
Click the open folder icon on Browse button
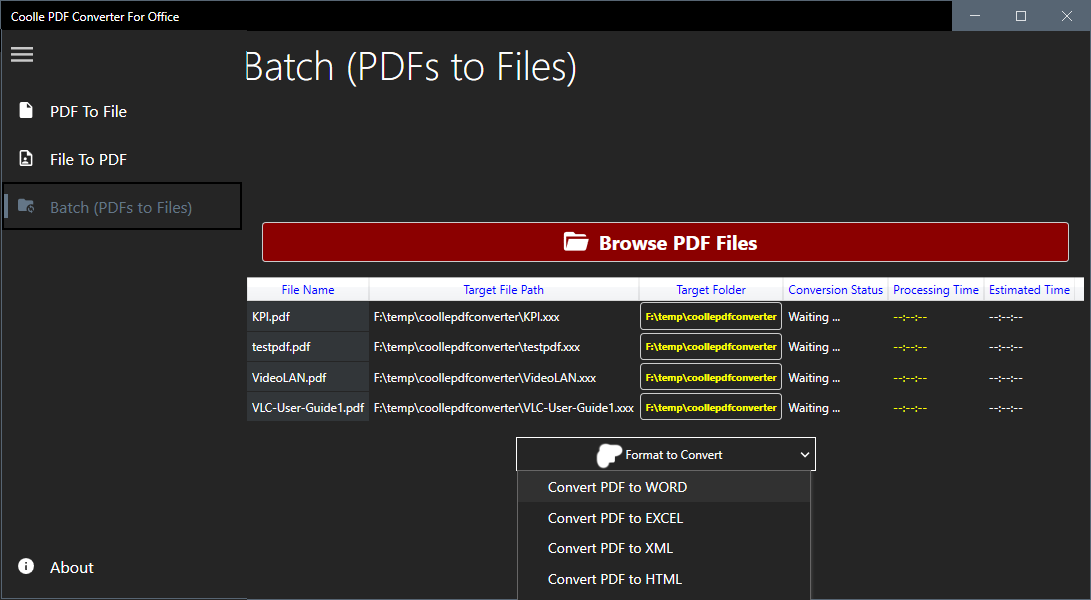click(x=575, y=243)
